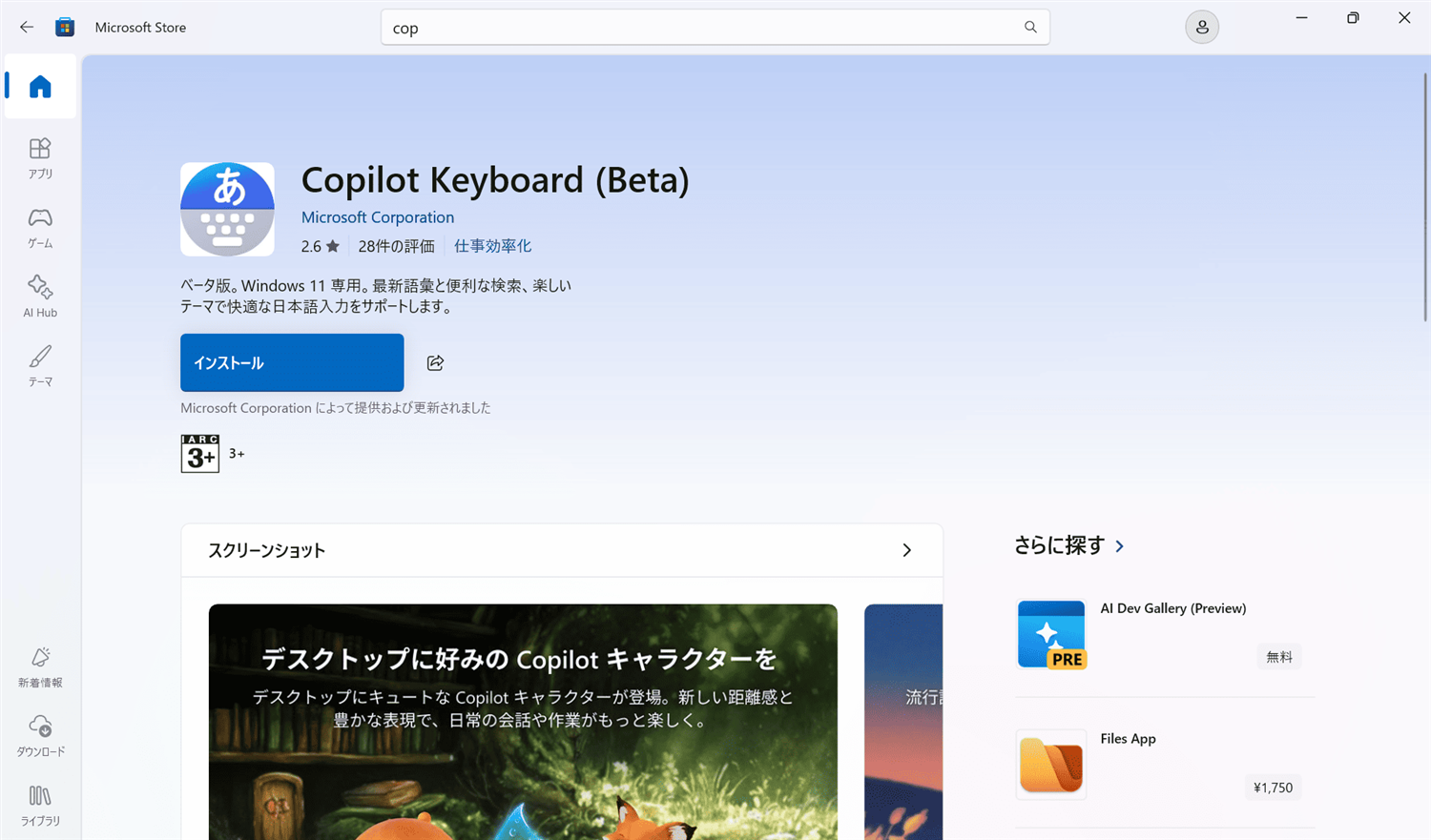Click the rating star icon
The width and height of the screenshot is (1431, 840).
tap(333, 246)
